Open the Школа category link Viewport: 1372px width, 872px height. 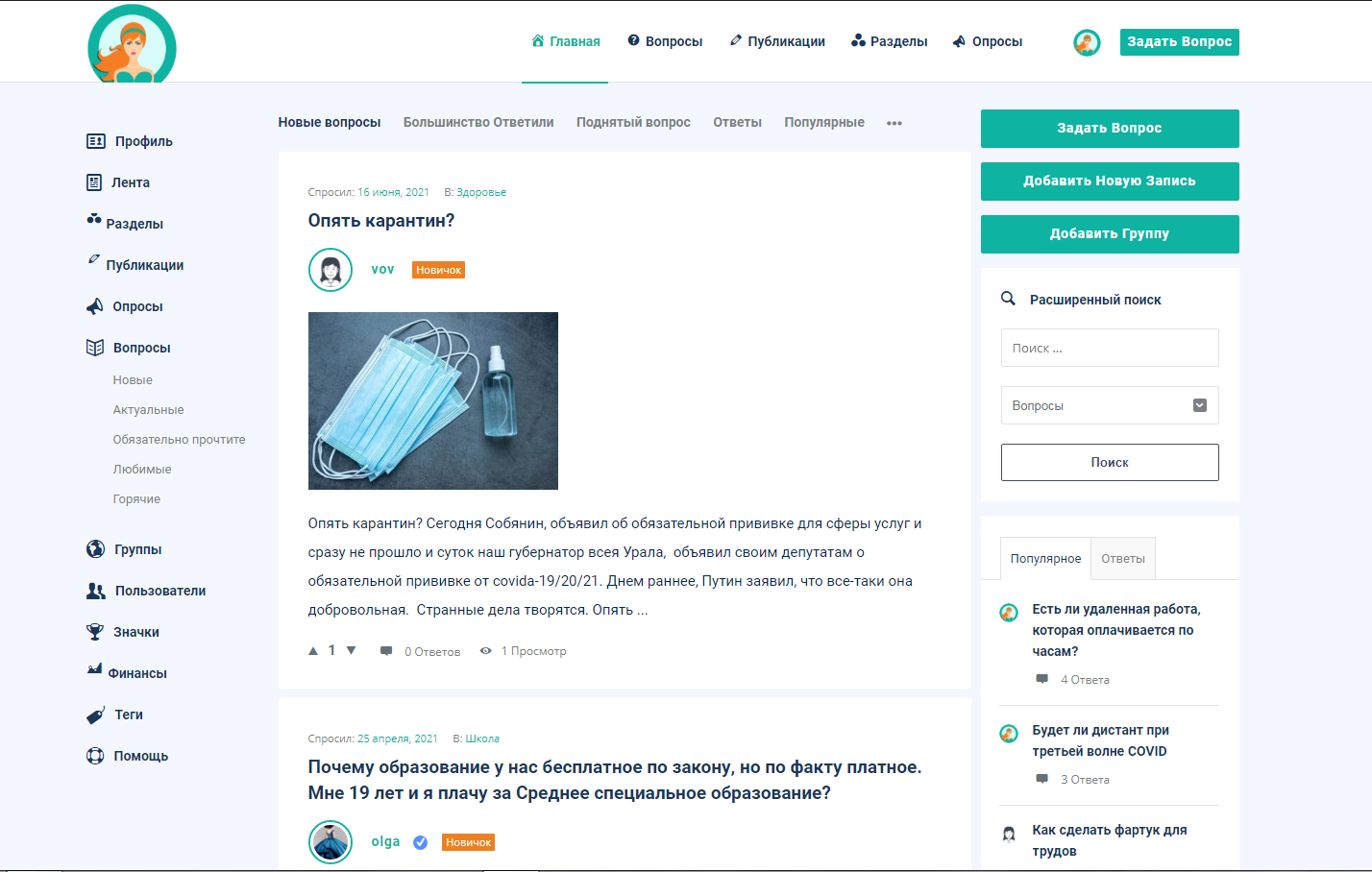point(482,739)
